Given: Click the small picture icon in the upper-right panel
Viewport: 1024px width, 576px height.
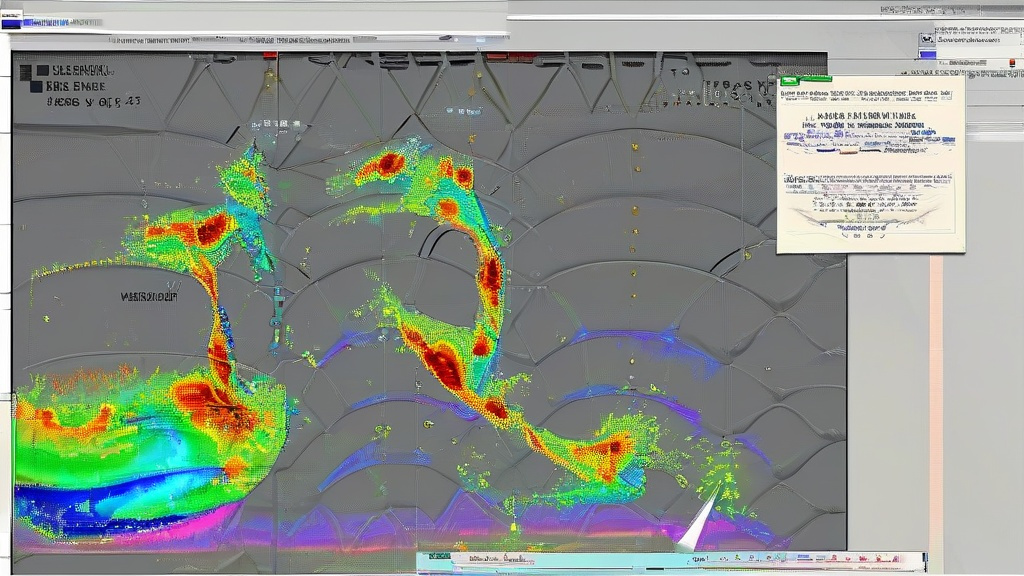Looking at the screenshot, I should tap(927, 39).
